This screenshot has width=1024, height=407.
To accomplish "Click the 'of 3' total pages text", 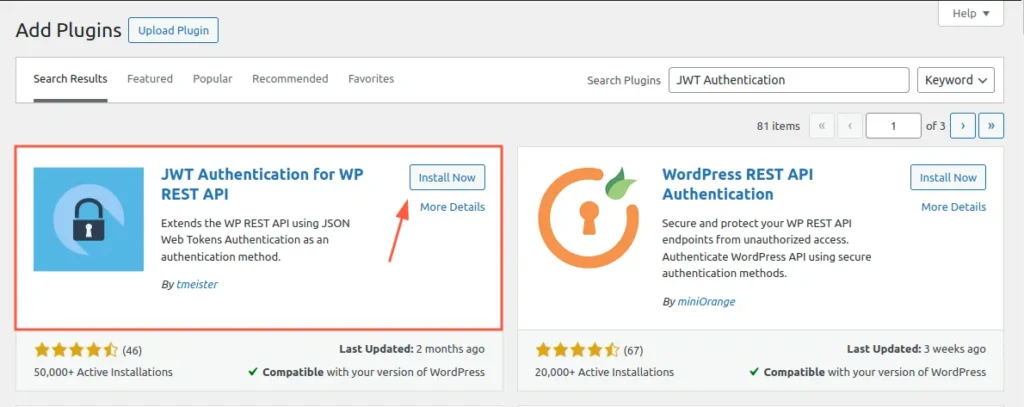I will click(936, 126).
